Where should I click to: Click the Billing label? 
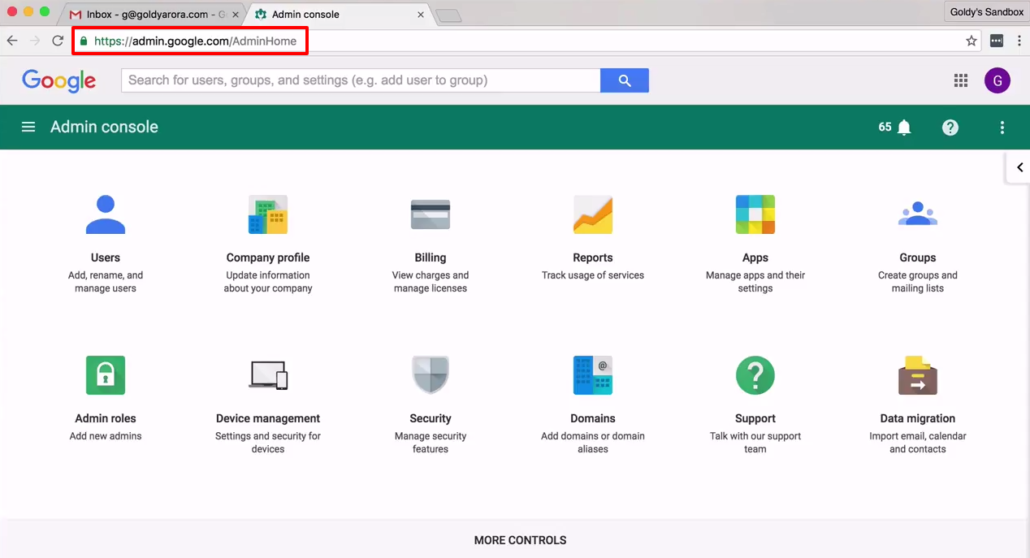(430, 258)
